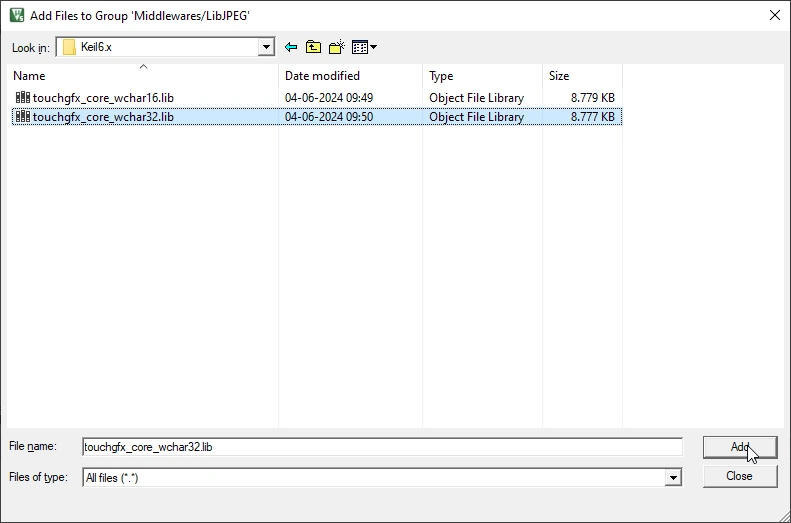The width and height of the screenshot is (791, 523).
Task: Sort files by Date modified column
Action: click(x=350, y=76)
